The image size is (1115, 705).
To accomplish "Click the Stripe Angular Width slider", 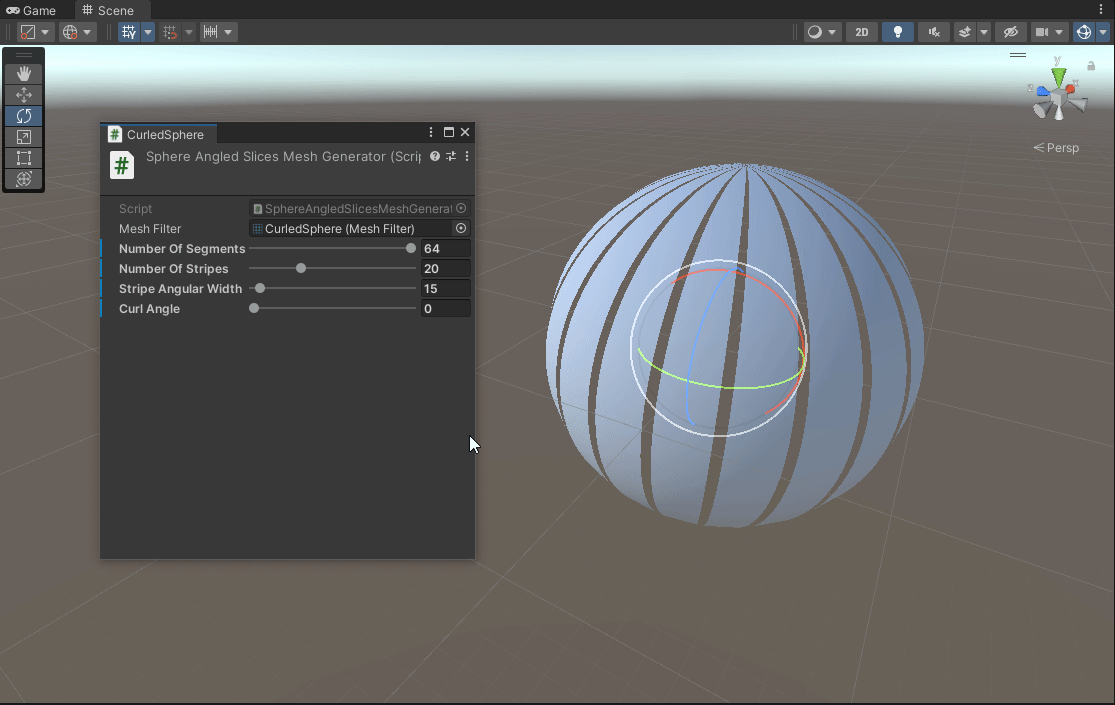I will (333, 288).
